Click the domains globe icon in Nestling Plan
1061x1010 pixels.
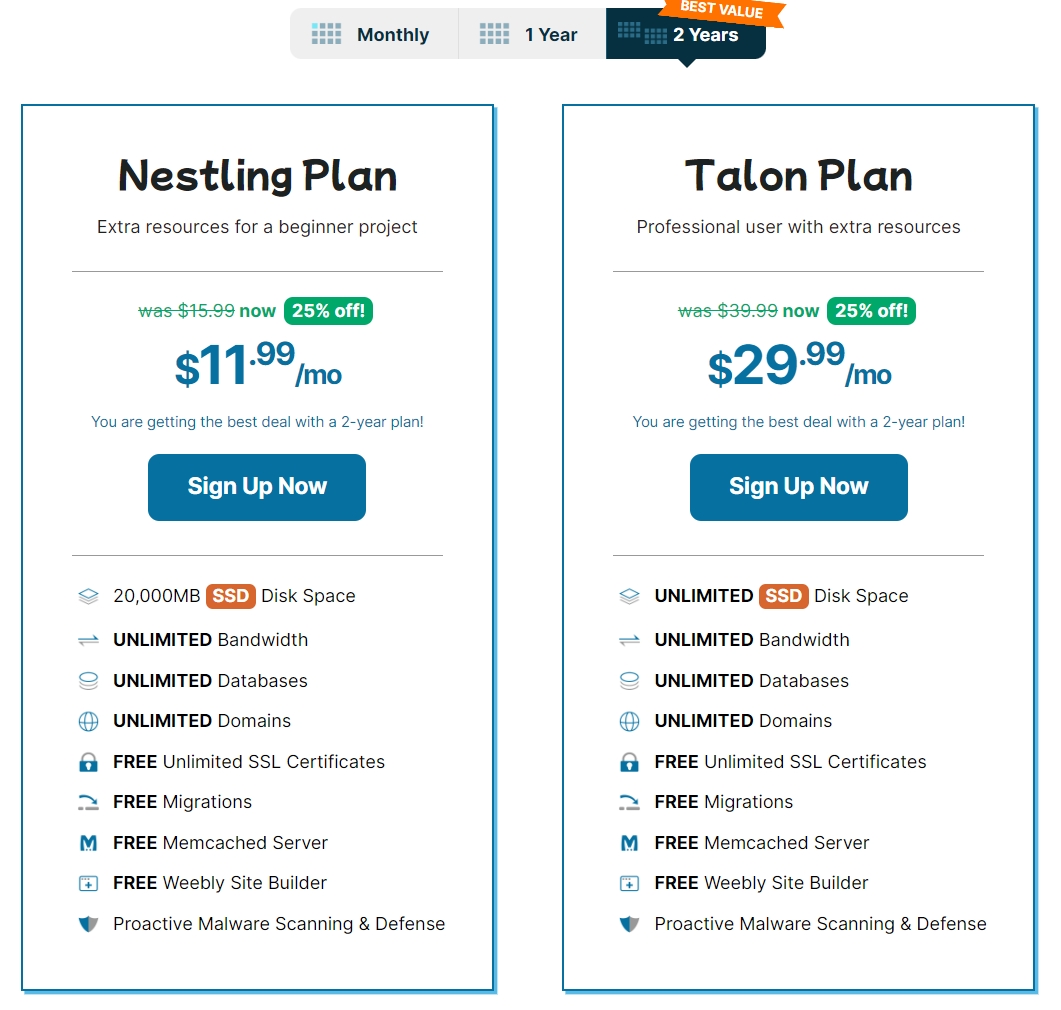click(x=88, y=721)
